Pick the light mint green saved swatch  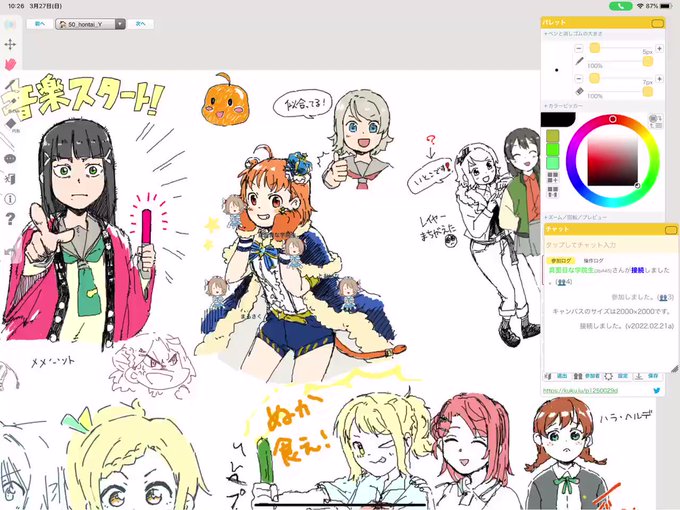(x=552, y=163)
